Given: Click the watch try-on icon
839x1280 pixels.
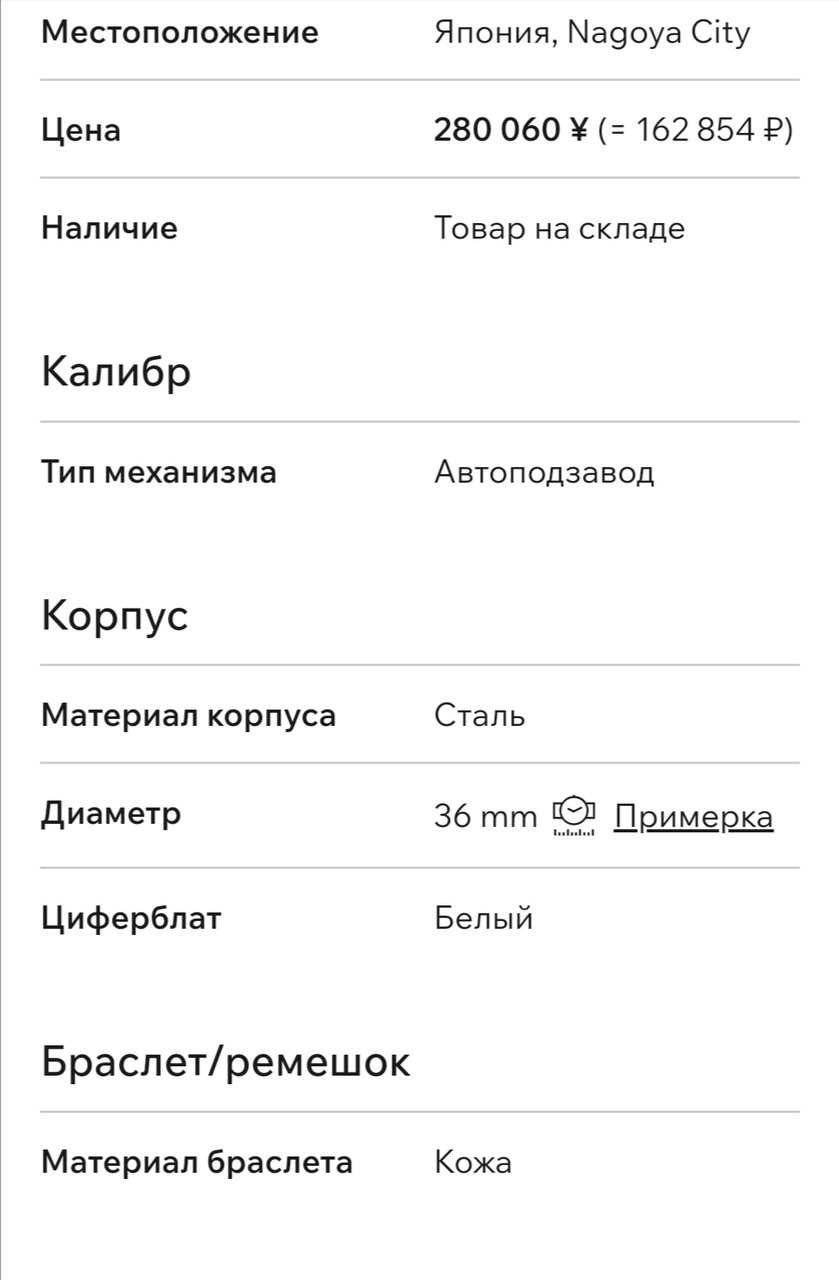Looking at the screenshot, I should [x=574, y=816].
